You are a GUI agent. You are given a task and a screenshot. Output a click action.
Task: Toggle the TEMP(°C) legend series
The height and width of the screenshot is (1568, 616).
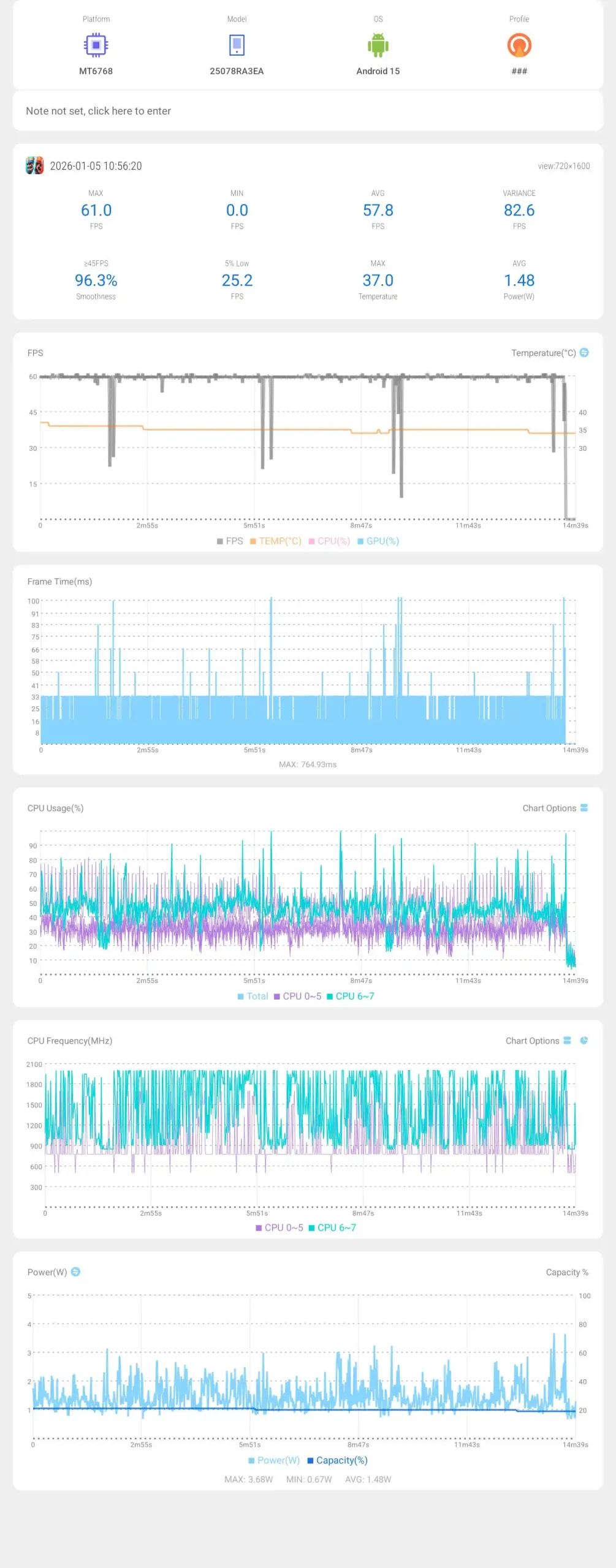[276, 541]
